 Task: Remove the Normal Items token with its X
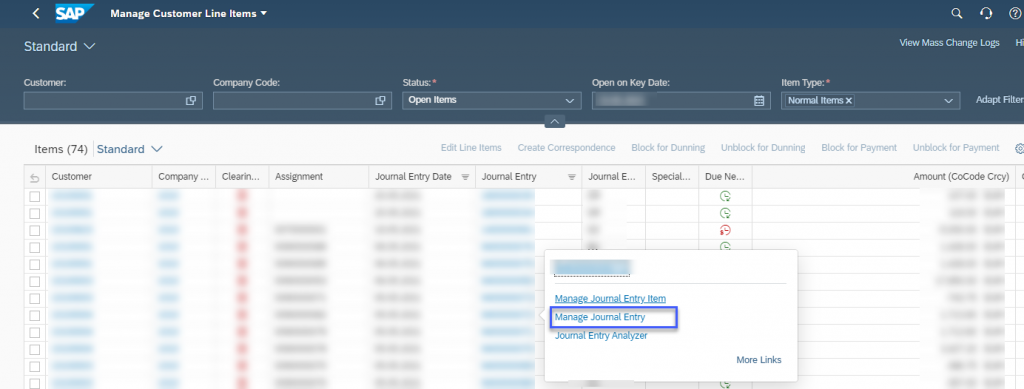click(849, 101)
